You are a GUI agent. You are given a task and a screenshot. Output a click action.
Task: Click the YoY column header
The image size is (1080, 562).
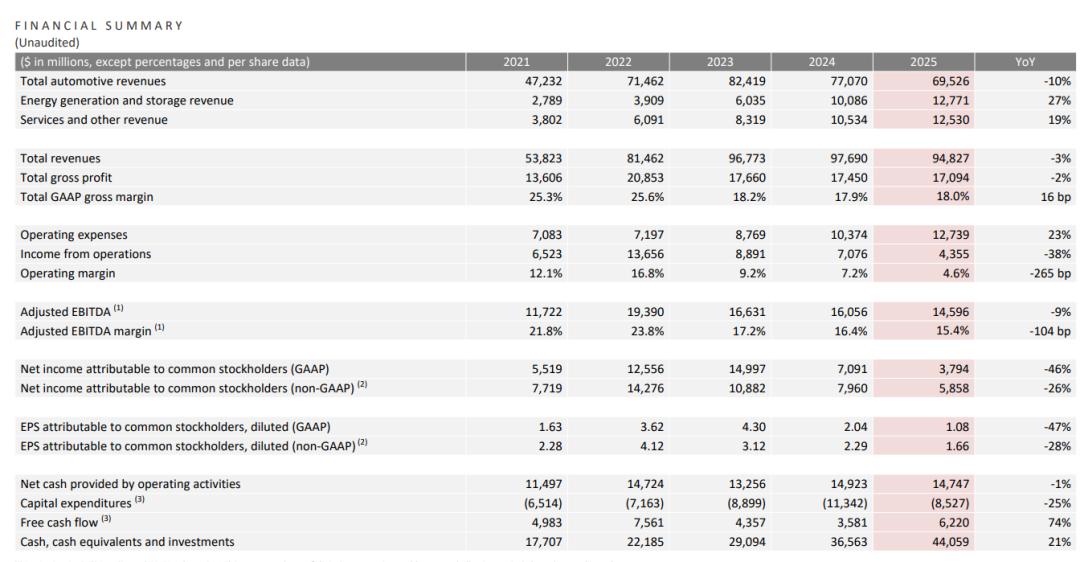[x=1026, y=62]
